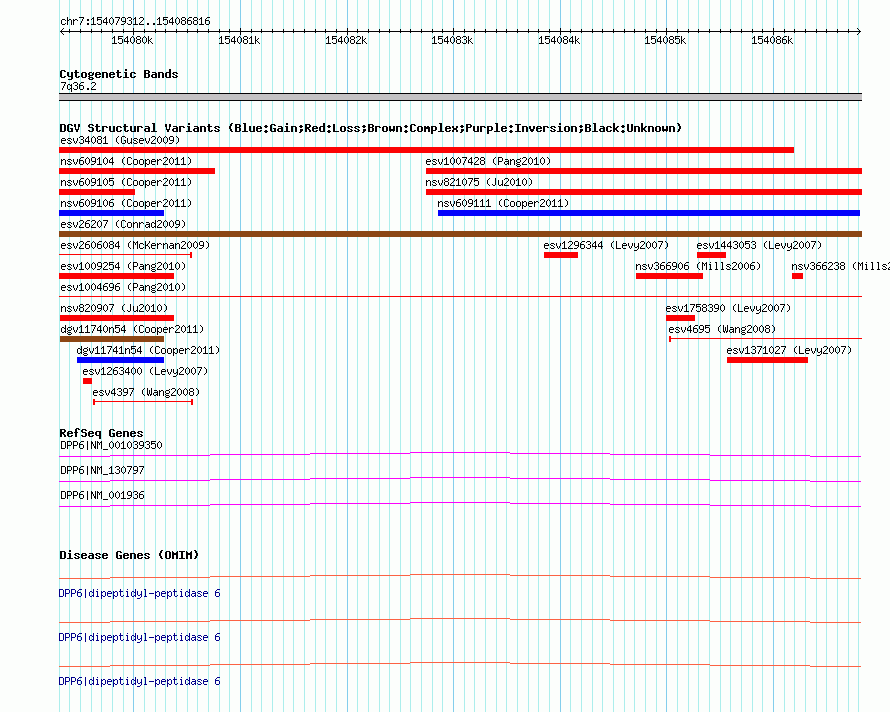Click the nsv609111 (Cooper2011) label text
Screen dimensions: 890x712
tap(503, 203)
